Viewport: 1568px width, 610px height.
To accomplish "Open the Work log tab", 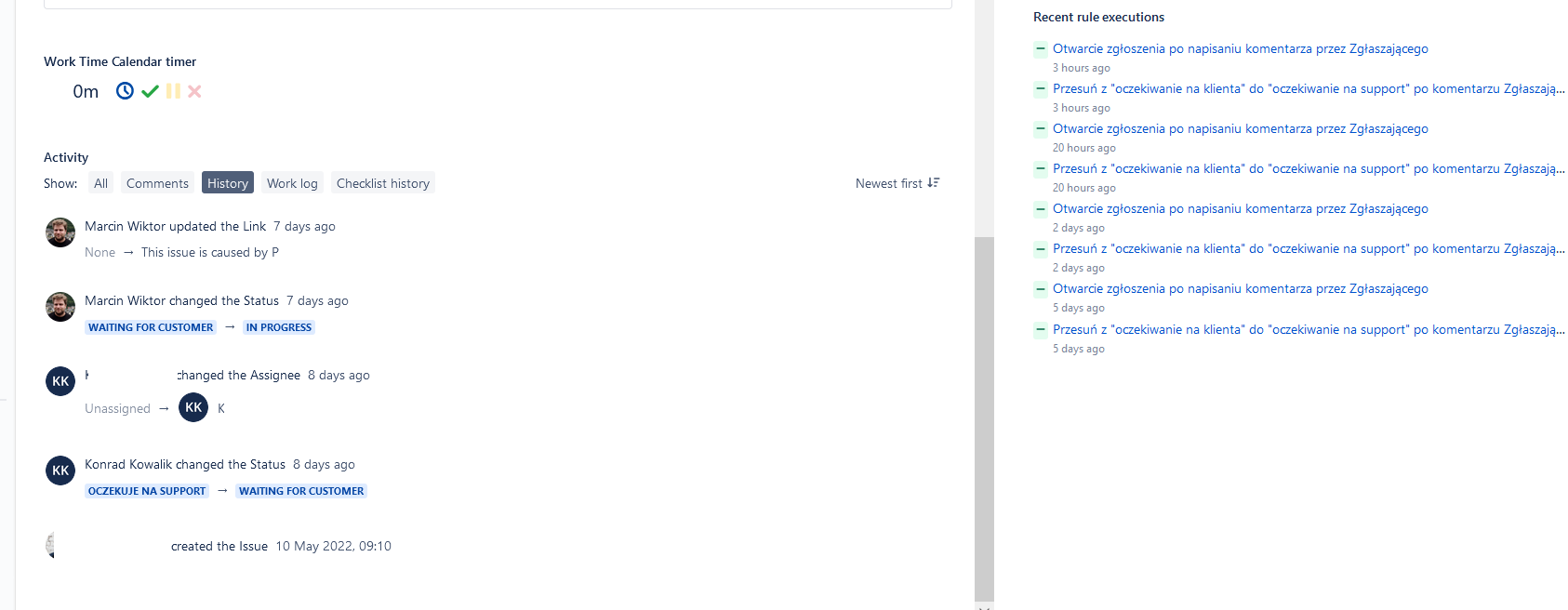I will tap(292, 183).
